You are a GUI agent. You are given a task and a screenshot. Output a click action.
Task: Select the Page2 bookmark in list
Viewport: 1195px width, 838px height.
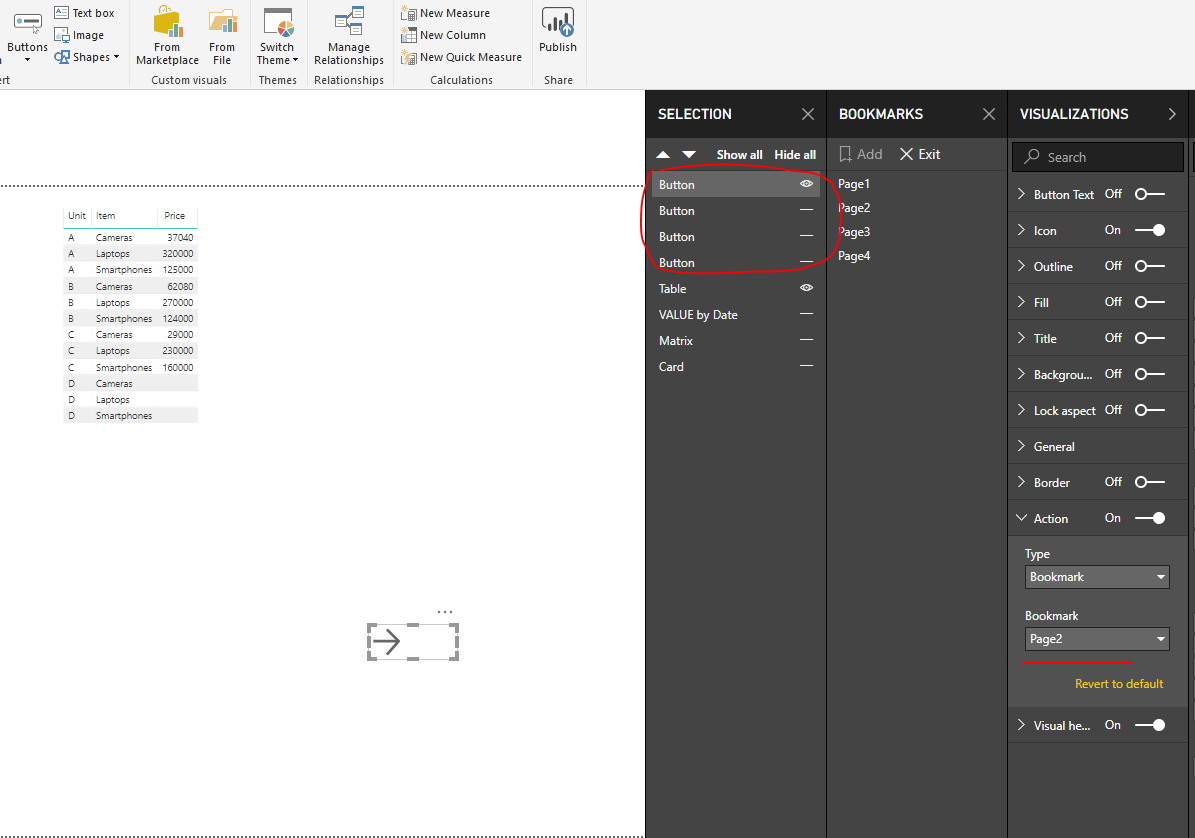(x=854, y=208)
